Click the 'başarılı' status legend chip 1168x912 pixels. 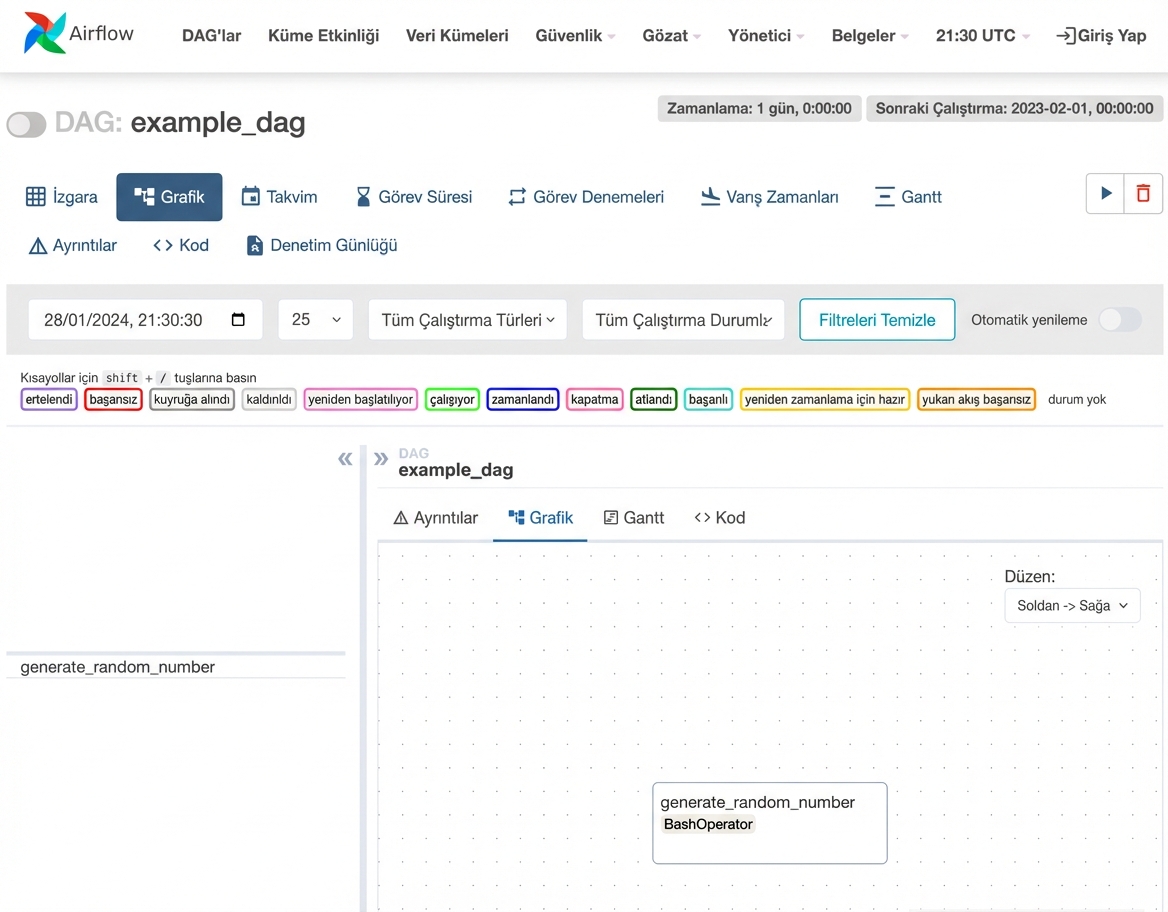(708, 400)
